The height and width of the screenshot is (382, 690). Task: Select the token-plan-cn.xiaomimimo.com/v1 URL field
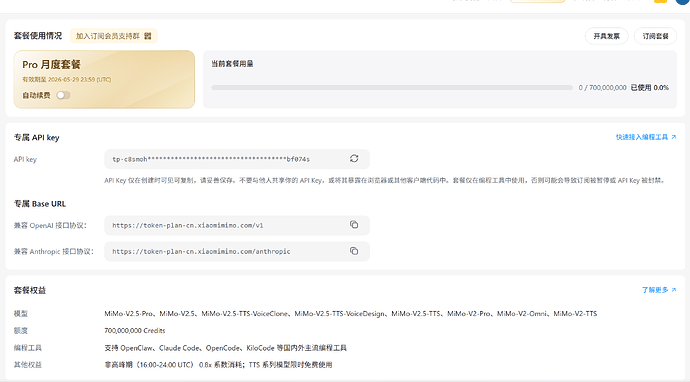(237, 225)
